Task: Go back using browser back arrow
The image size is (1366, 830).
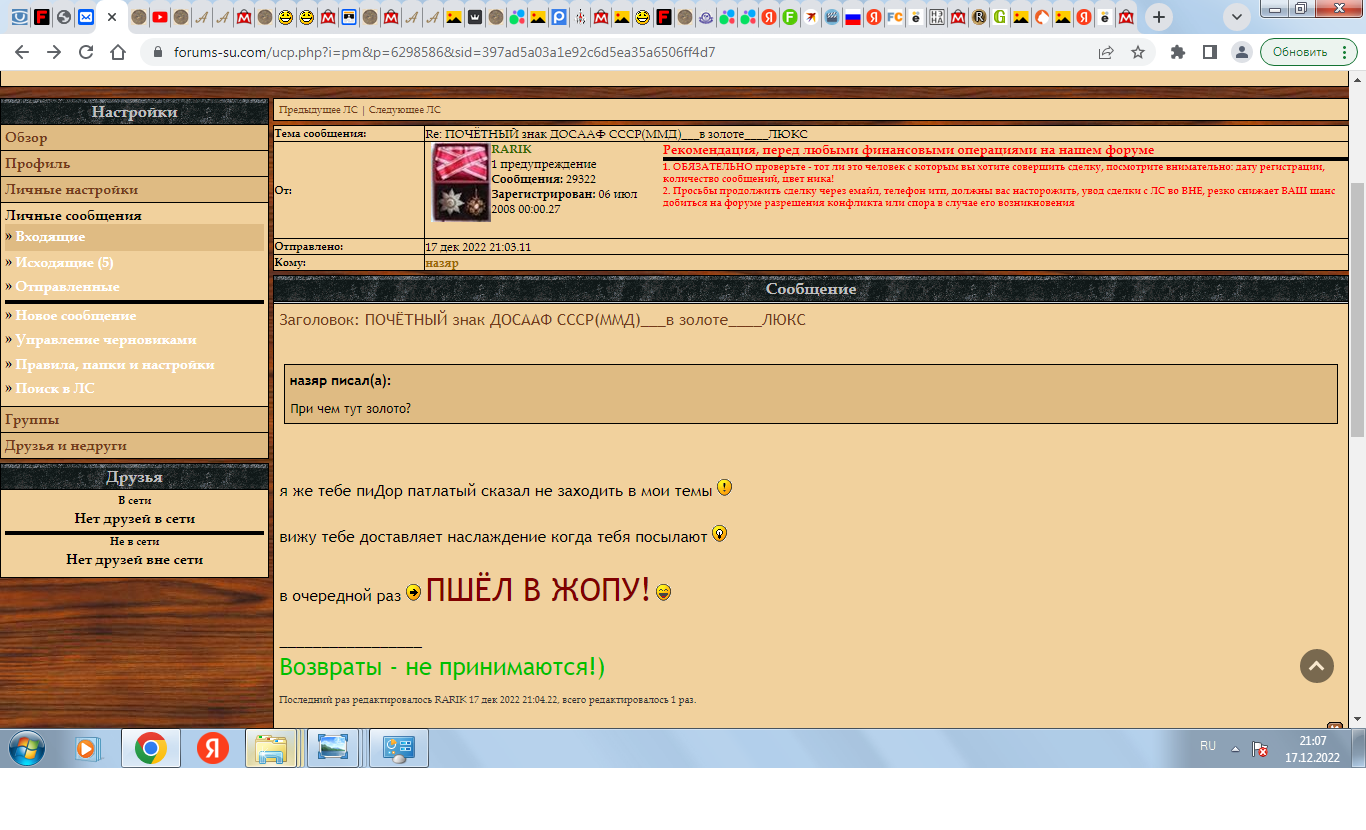Action: [x=22, y=52]
